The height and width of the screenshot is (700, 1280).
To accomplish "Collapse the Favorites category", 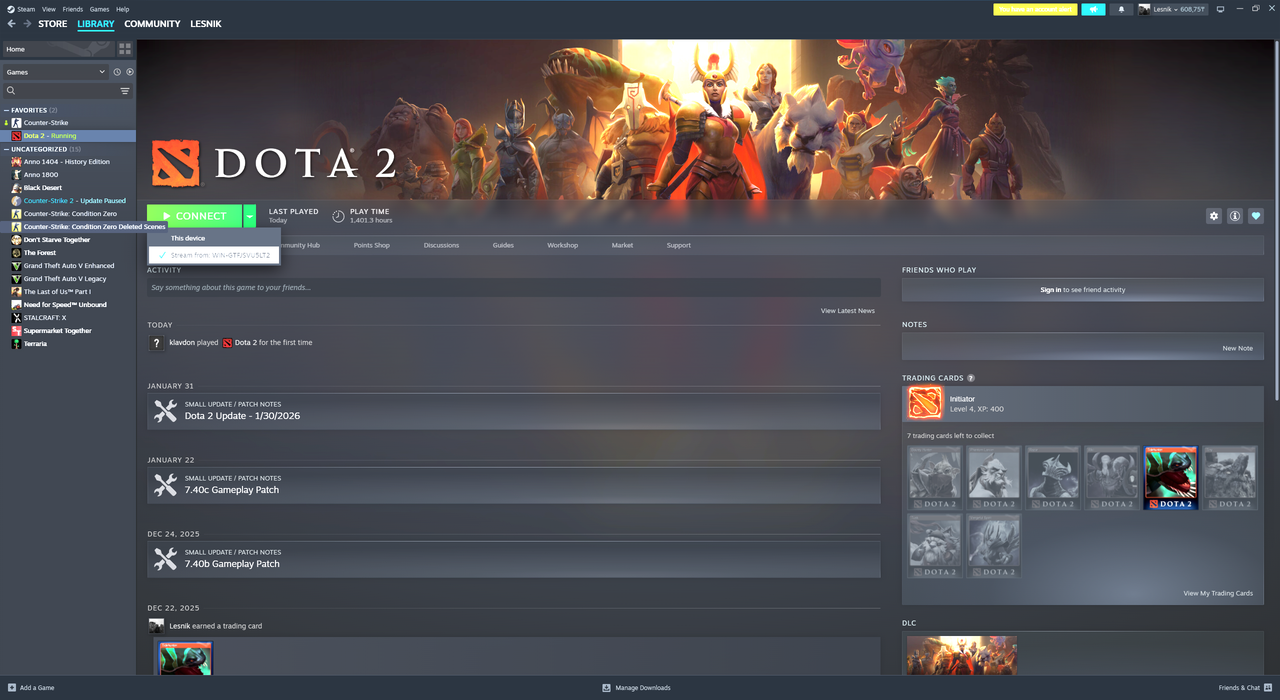I will click(6, 110).
